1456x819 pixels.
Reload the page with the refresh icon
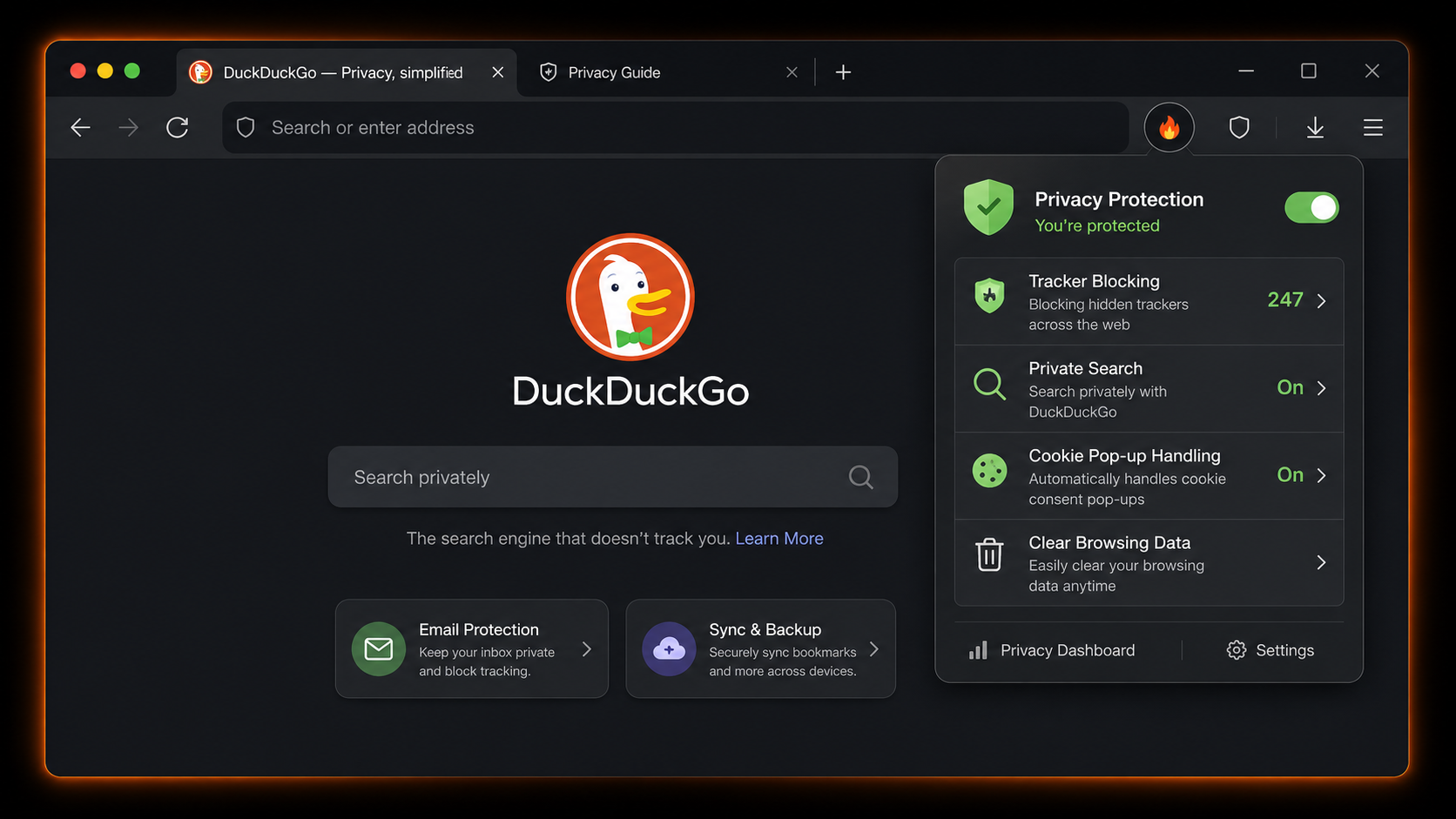point(178,128)
